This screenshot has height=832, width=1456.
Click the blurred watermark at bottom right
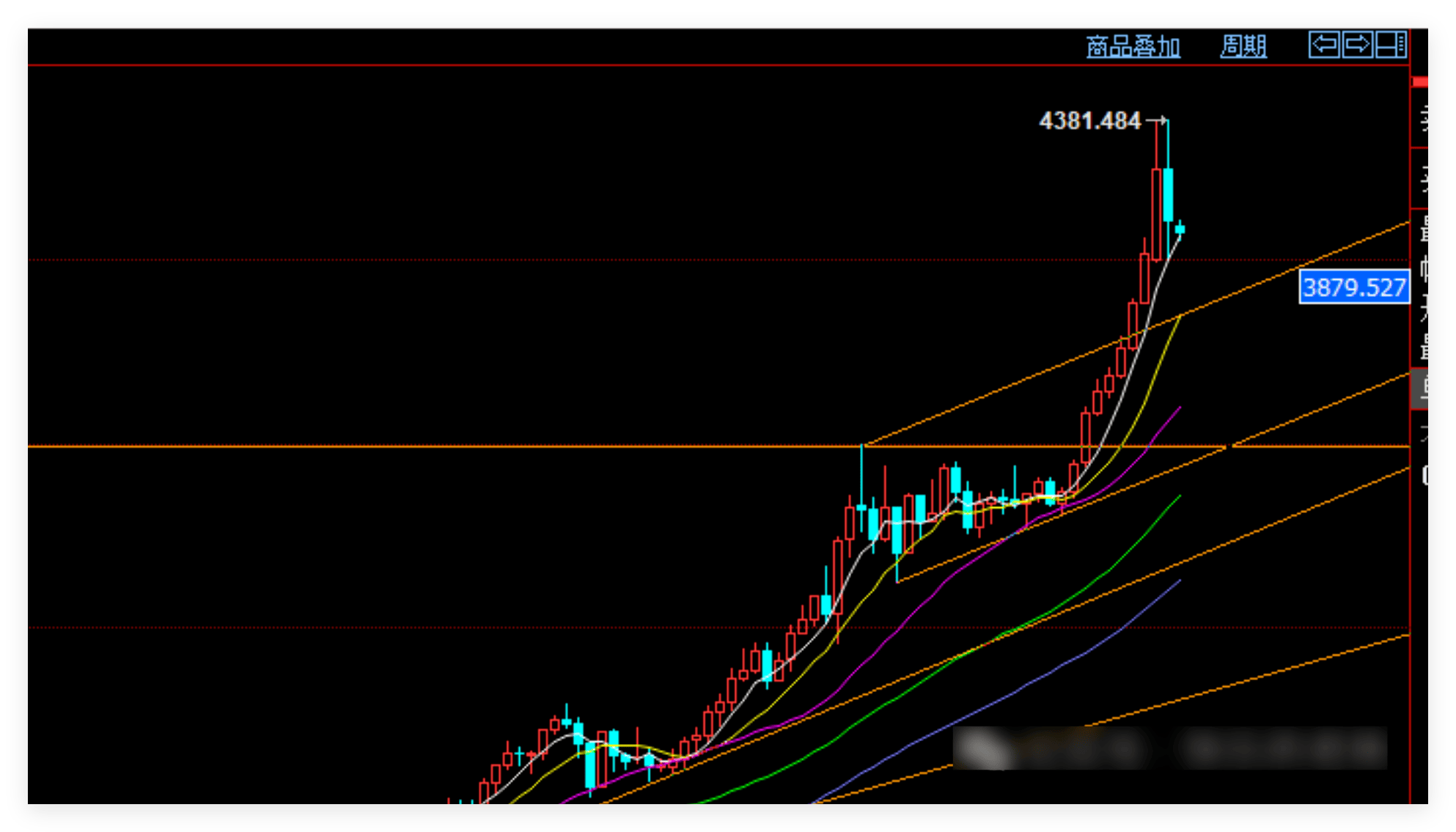(1169, 748)
